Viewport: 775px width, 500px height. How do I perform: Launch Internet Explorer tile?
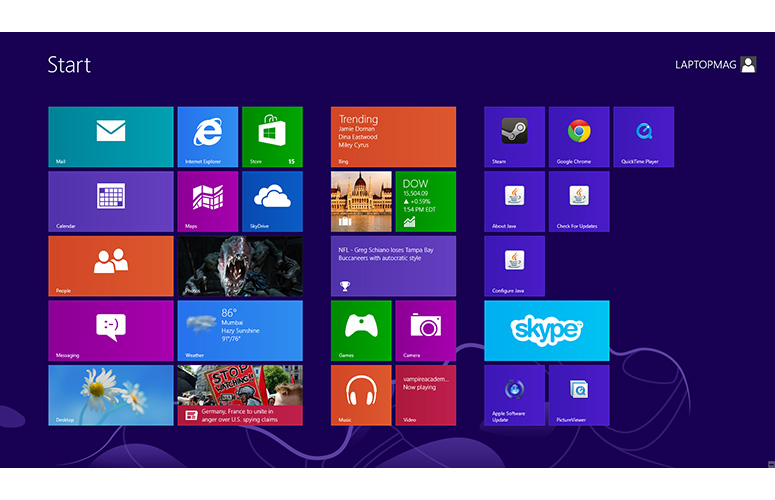[x=208, y=137]
